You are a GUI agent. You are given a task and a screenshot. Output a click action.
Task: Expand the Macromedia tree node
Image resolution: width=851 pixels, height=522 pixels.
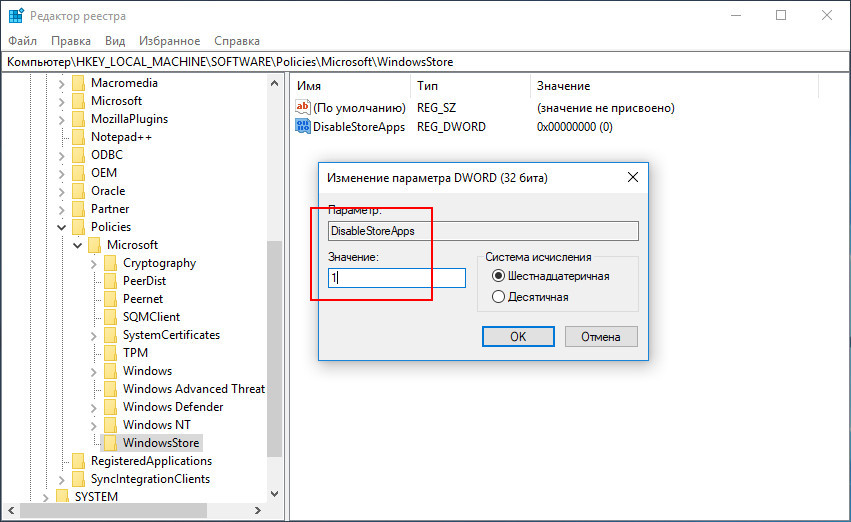point(61,84)
